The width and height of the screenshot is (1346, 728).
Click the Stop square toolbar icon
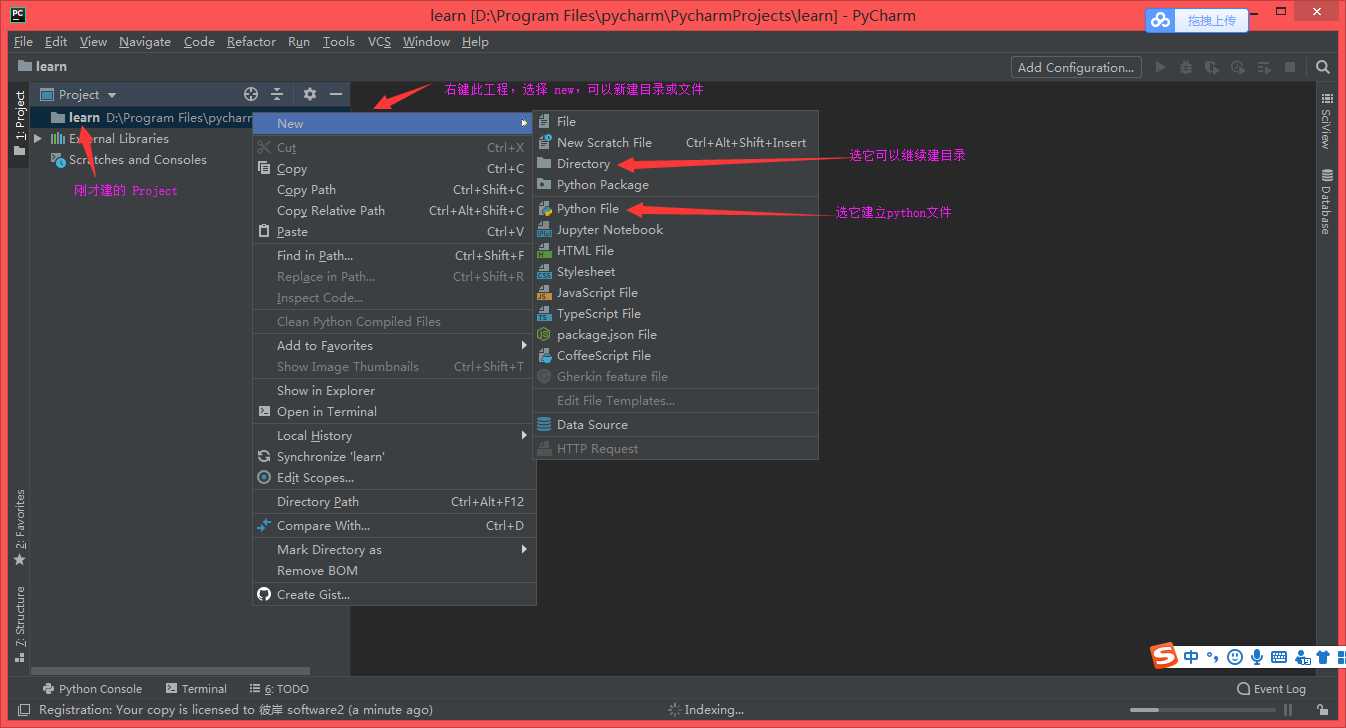pyautogui.click(x=1290, y=67)
